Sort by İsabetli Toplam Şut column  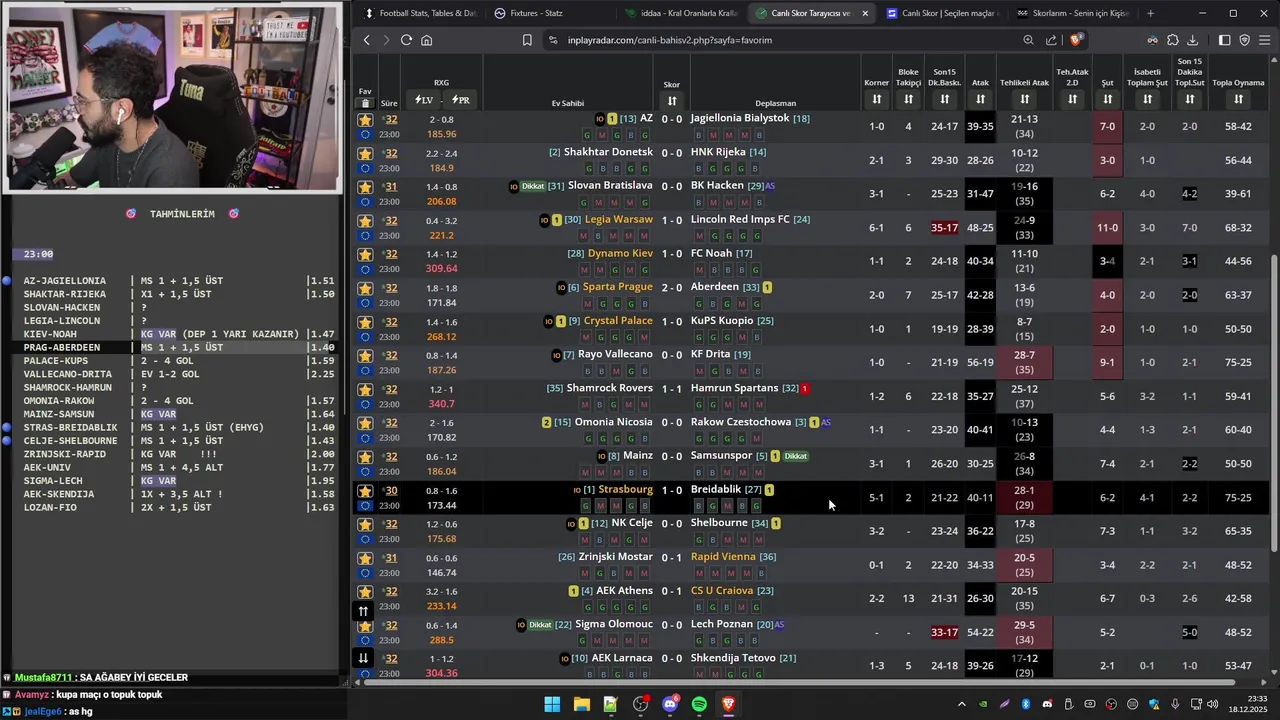1147,99
